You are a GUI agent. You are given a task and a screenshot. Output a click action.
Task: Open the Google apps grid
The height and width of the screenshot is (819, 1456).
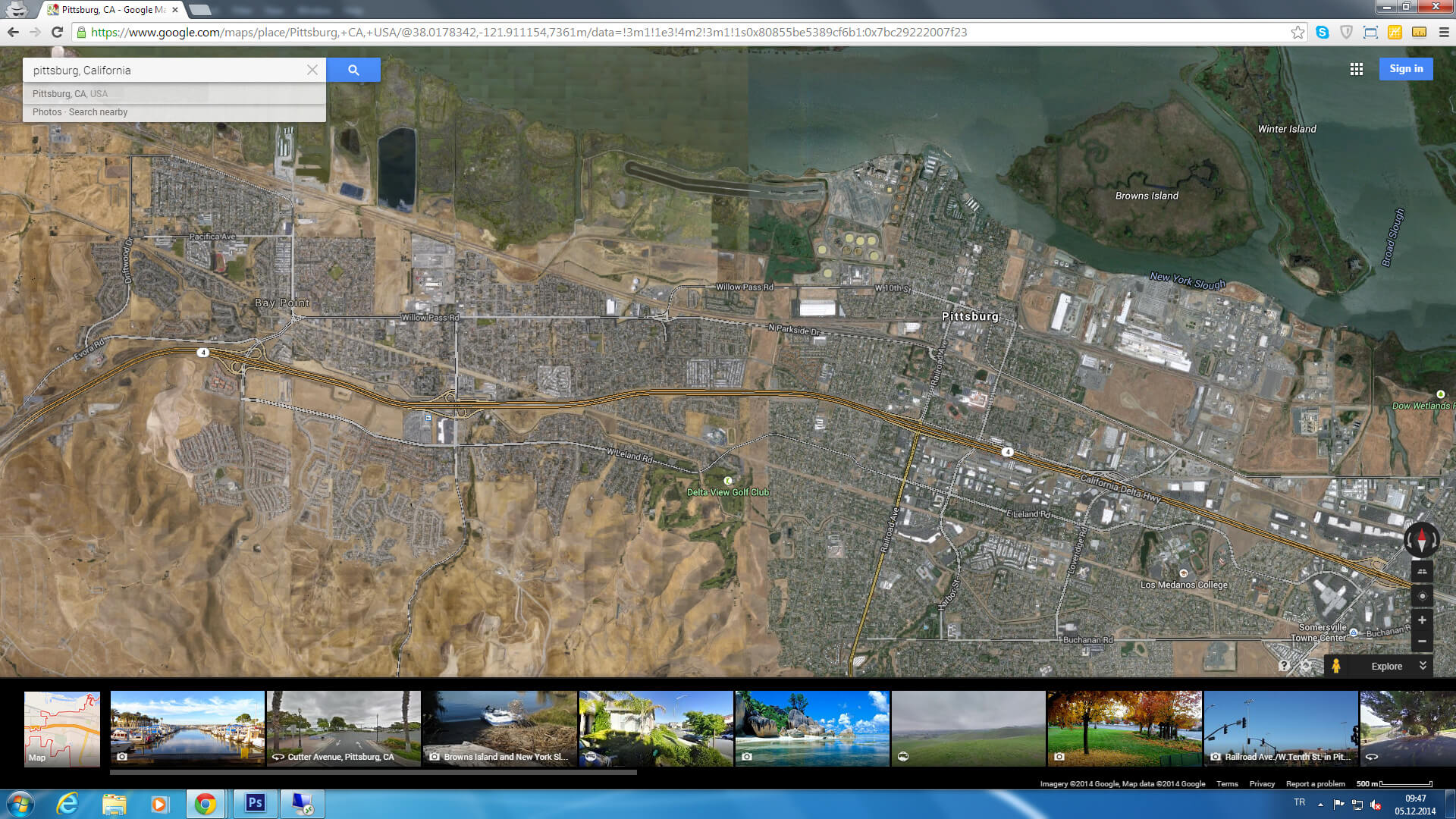[x=1357, y=69]
